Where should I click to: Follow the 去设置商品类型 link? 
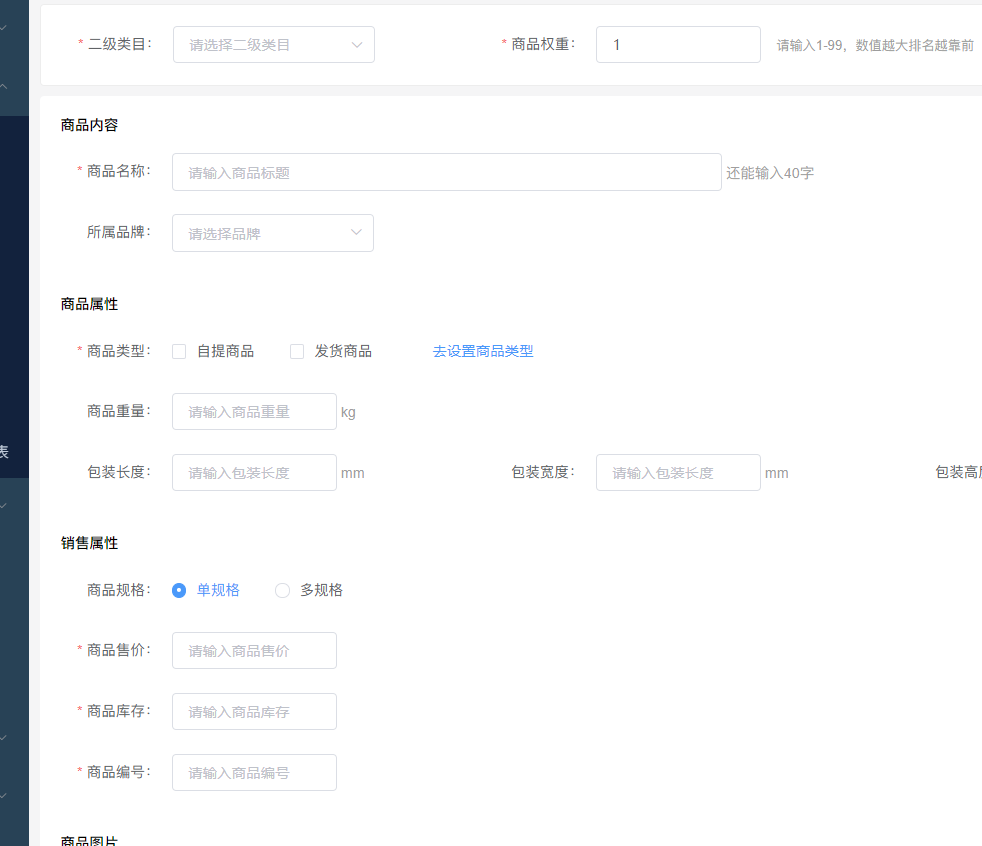(482, 351)
